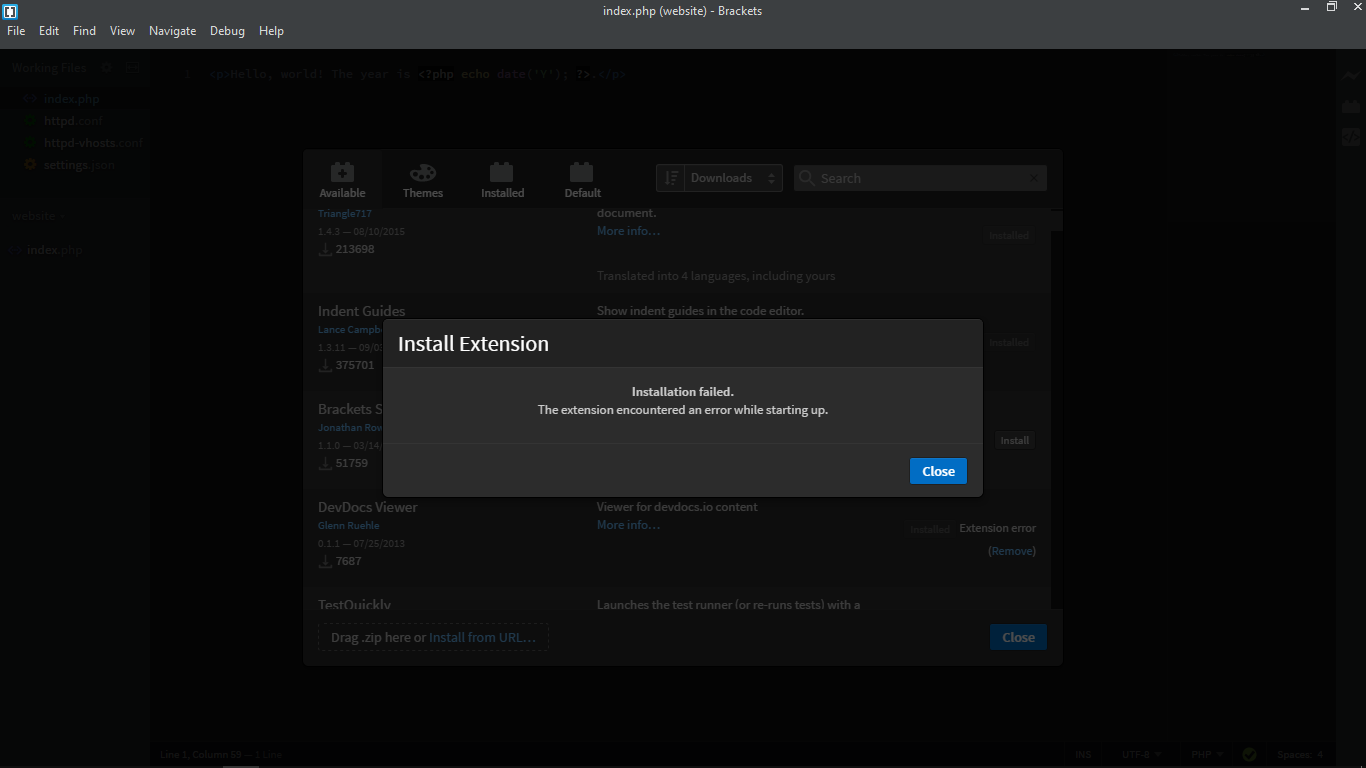Click the Install from URL link

click(482, 637)
